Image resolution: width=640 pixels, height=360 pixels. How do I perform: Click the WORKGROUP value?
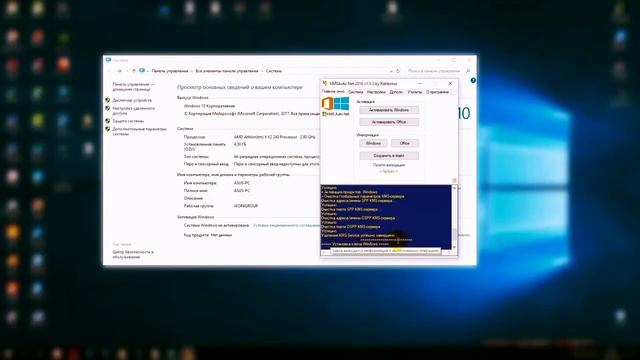click(x=246, y=206)
